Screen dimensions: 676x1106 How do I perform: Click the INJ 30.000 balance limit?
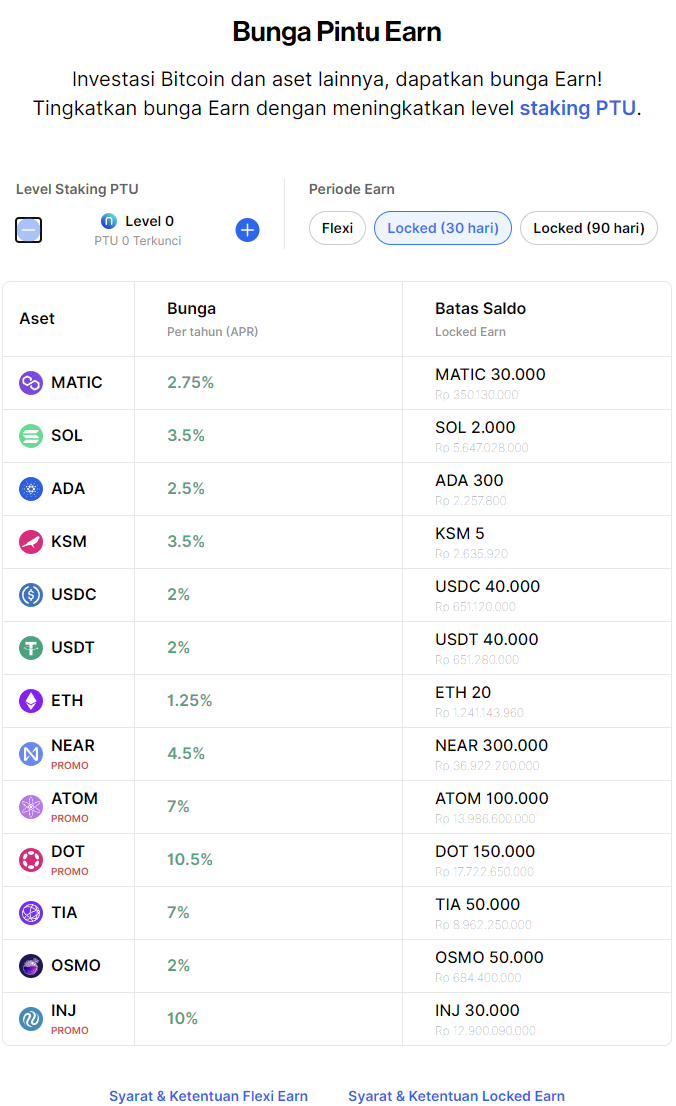click(477, 1011)
